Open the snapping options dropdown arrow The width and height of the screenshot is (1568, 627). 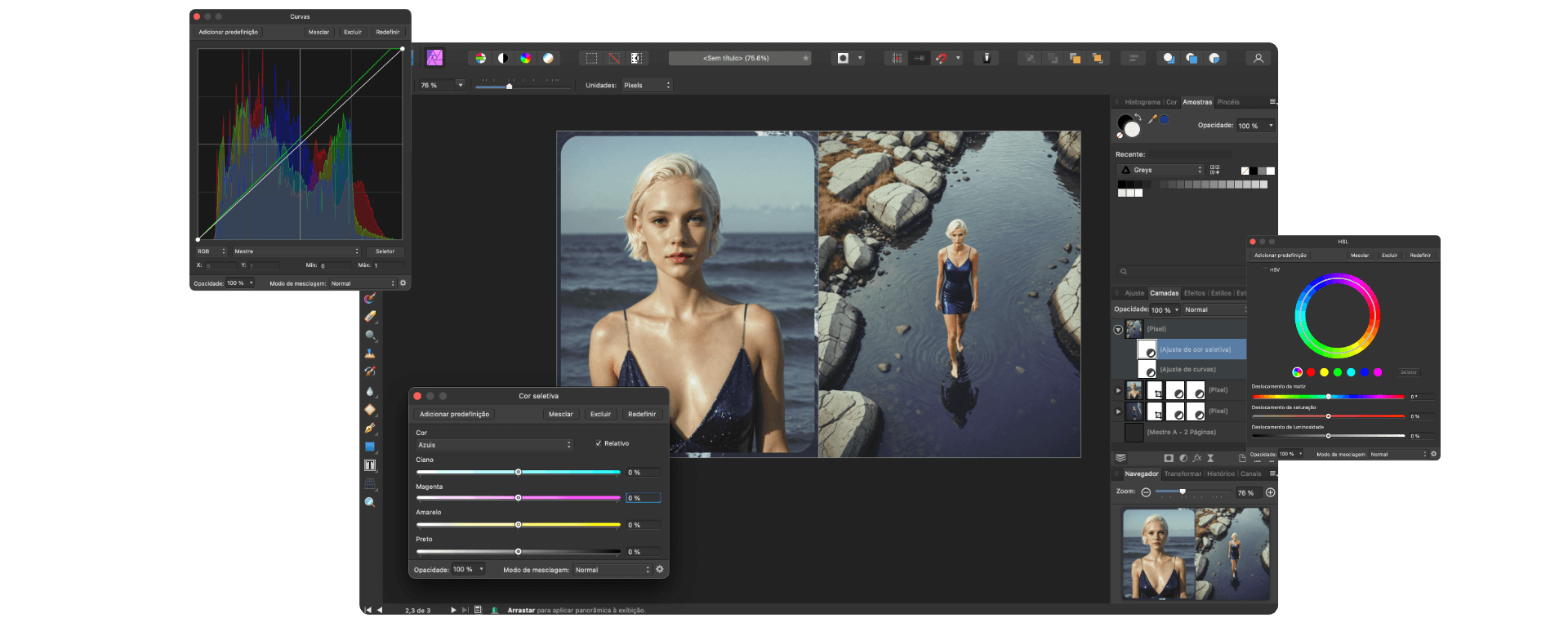pyautogui.click(x=958, y=58)
